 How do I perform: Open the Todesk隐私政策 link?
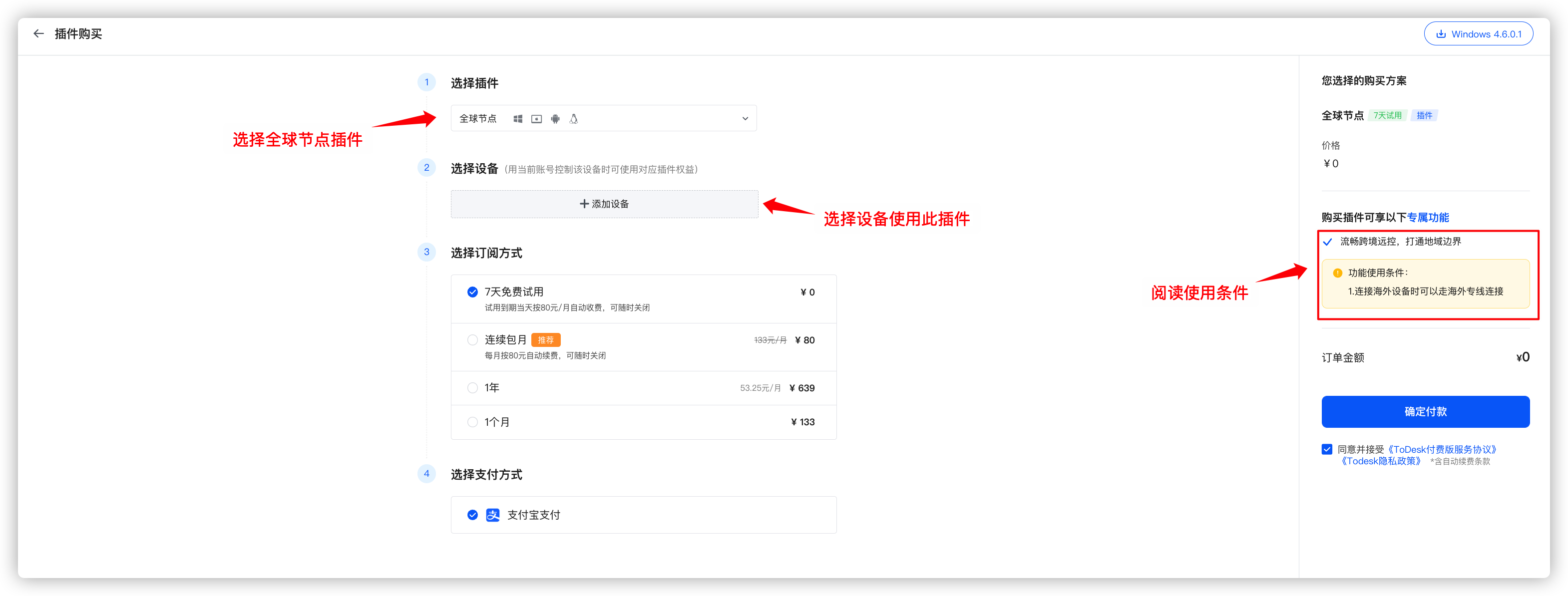pos(1381,461)
